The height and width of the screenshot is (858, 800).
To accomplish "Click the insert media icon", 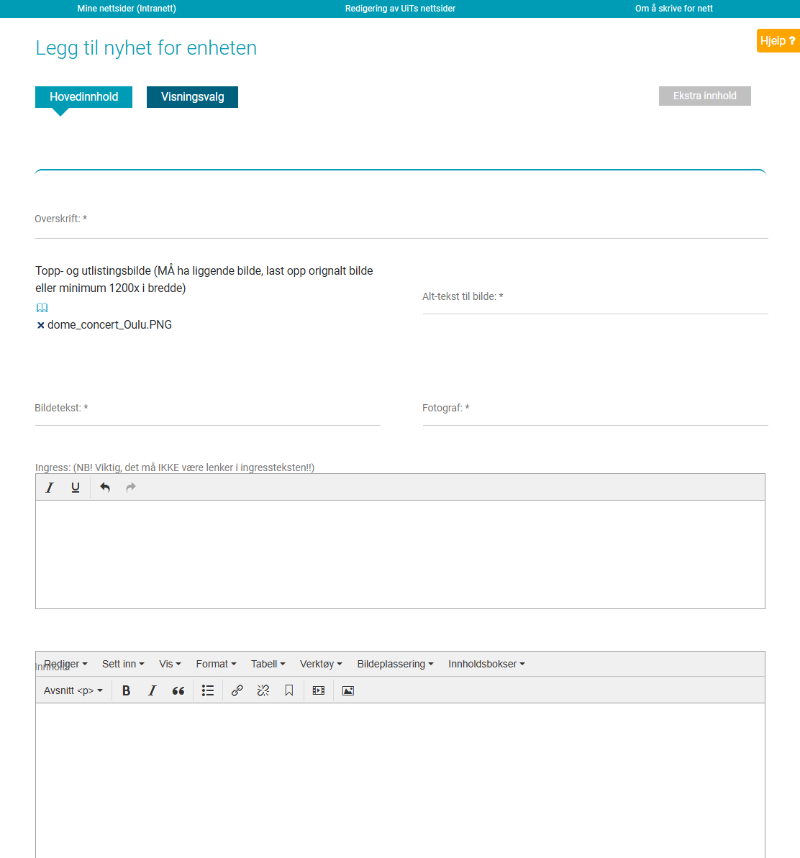I will (x=318, y=690).
